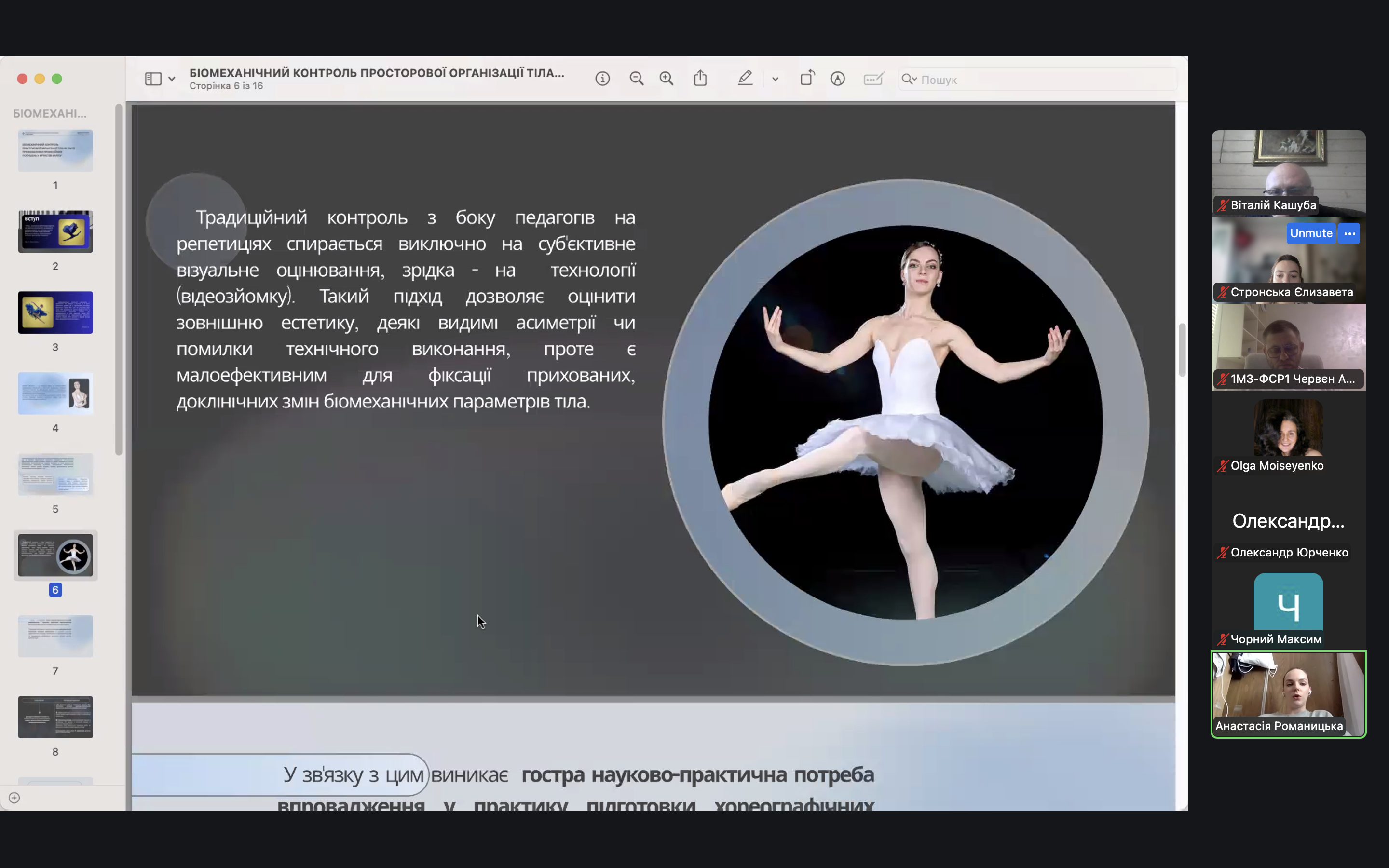Open page 2 Вступ thumbnail
1389x868 pixels.
click(x=55, y=231)
